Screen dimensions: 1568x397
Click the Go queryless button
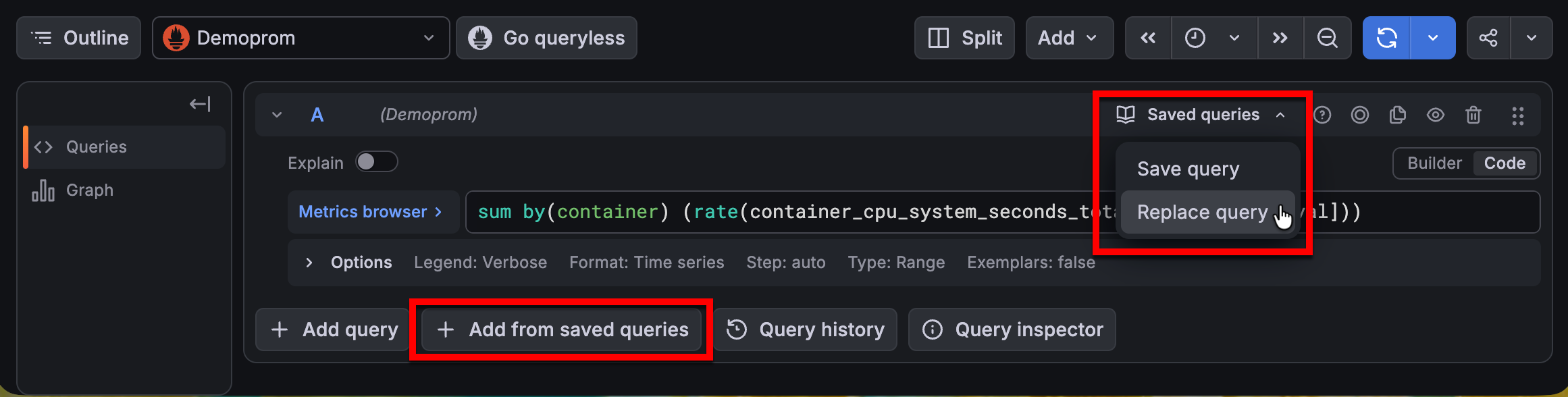click(546, 38)
